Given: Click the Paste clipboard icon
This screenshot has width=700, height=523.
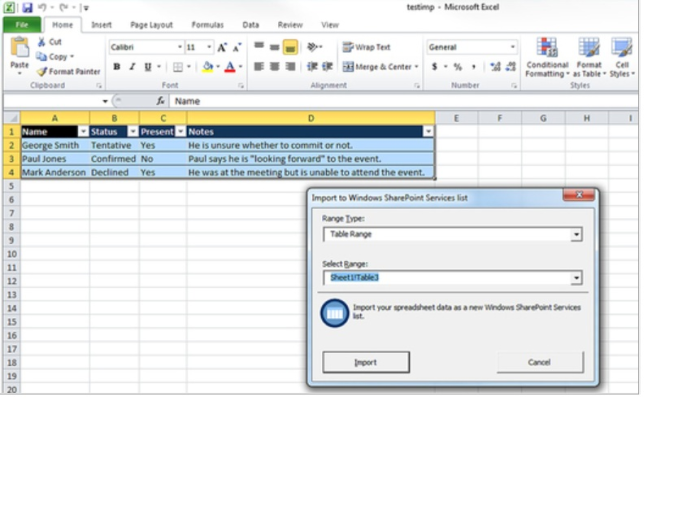Looking at the screenshot, I should [20, 48].
